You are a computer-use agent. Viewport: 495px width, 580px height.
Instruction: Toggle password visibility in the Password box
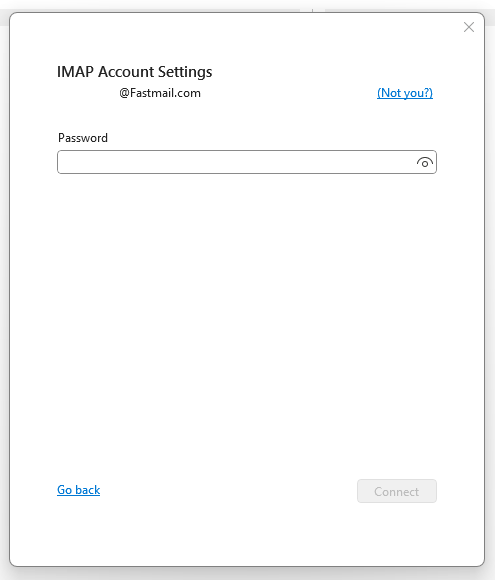[425, 162]
